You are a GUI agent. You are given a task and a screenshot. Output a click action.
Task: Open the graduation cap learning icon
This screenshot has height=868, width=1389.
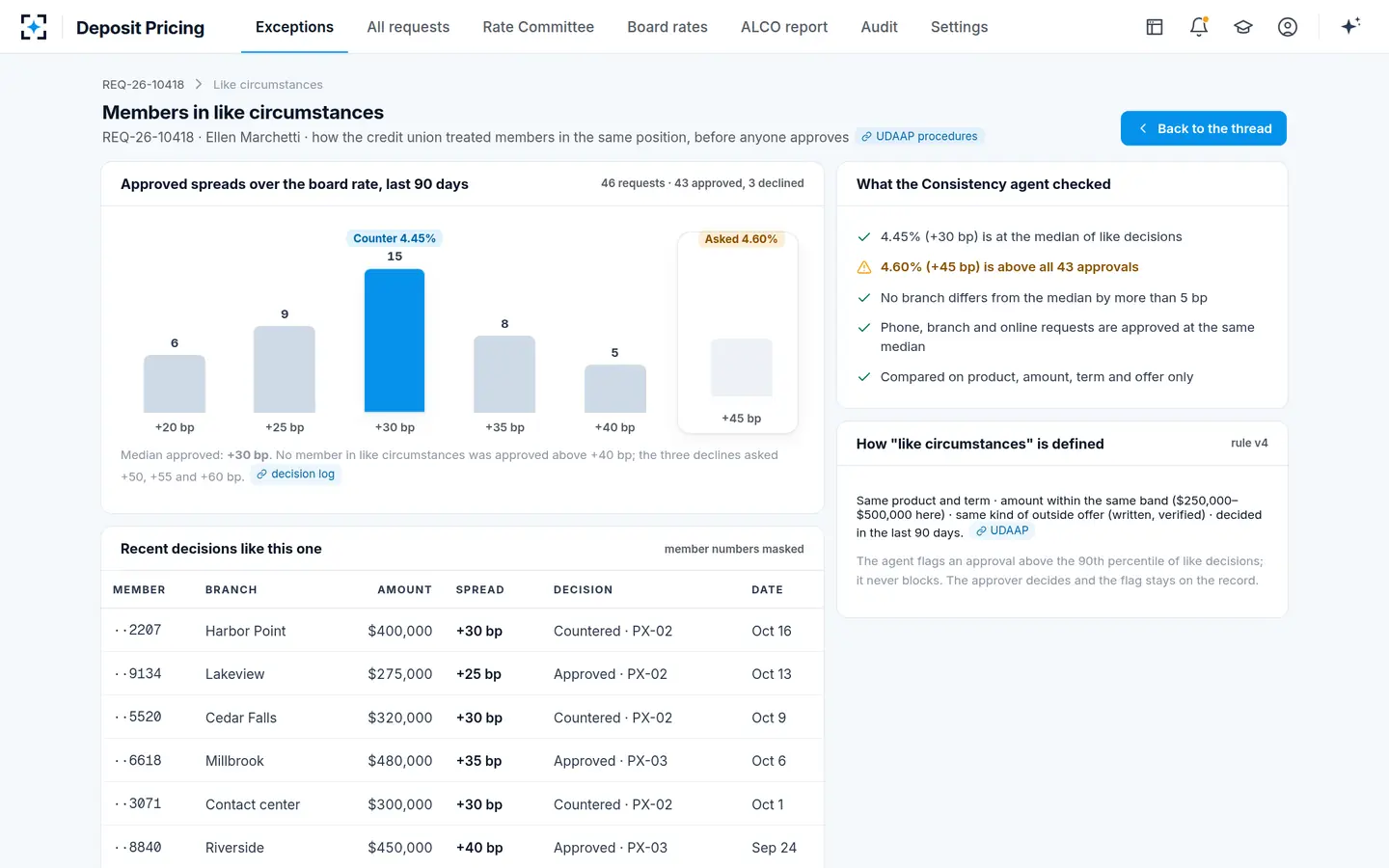[x=1243, y=27]
